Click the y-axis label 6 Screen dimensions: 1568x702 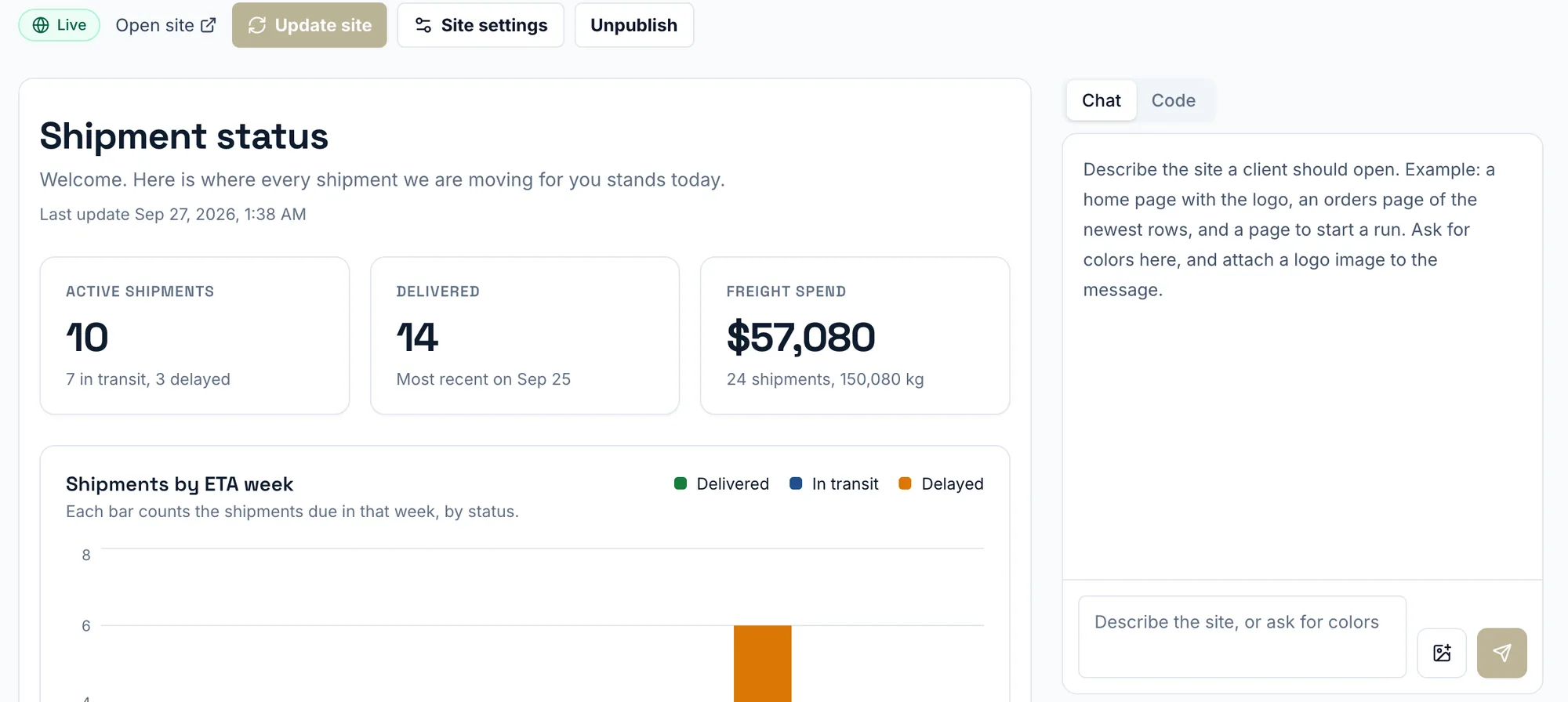coord(86,625)
